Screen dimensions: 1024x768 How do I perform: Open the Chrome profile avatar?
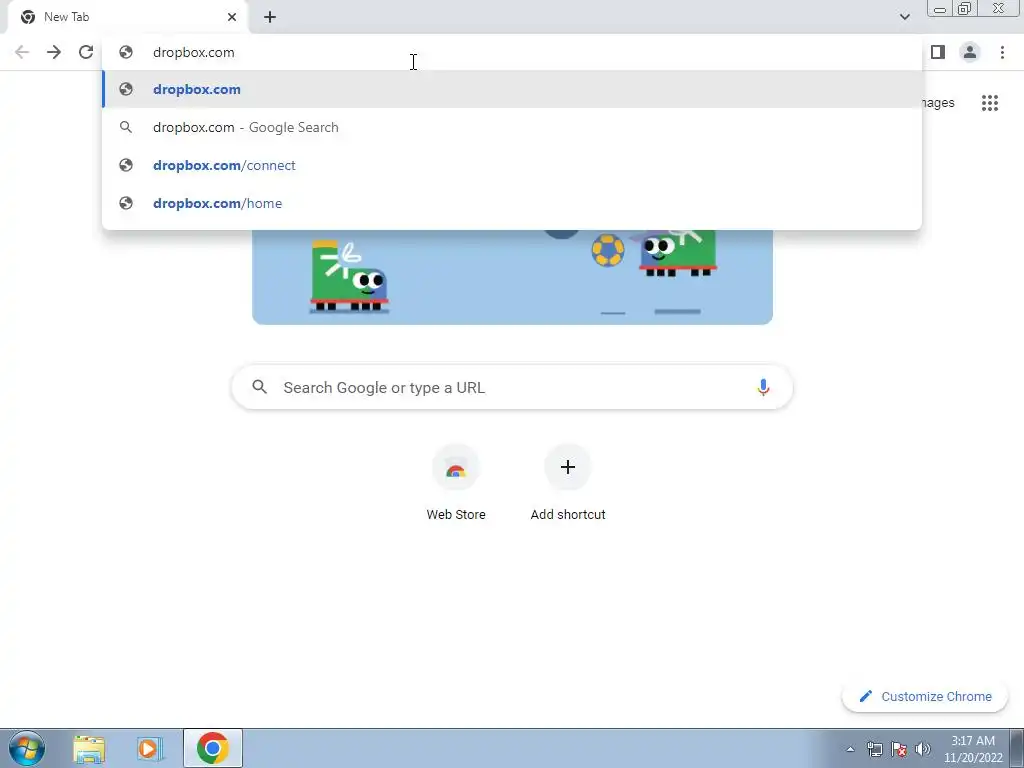970,52
